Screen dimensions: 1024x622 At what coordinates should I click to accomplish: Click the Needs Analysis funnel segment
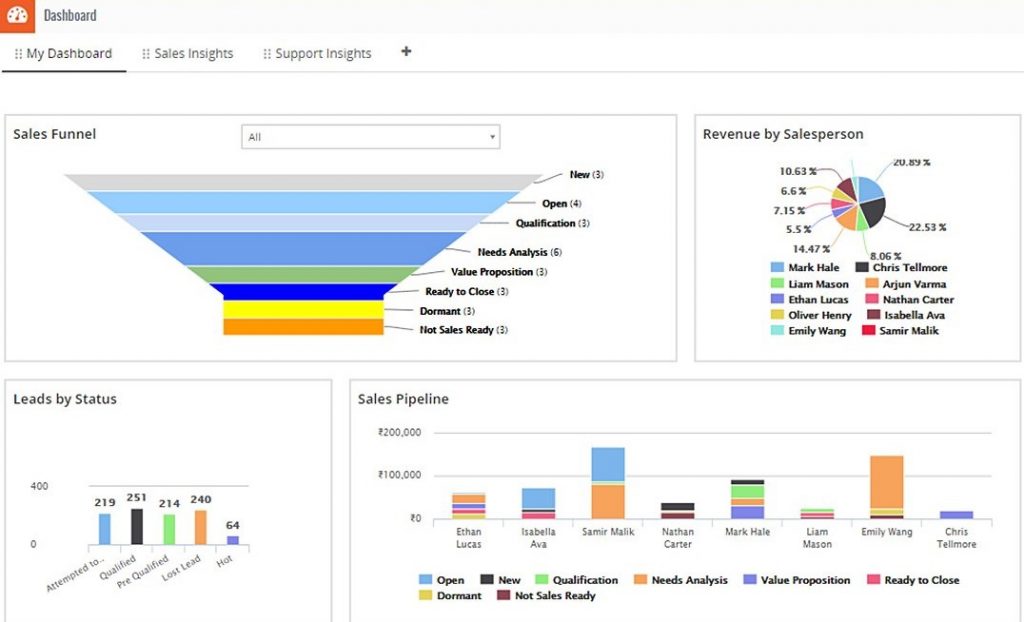click(x=301, y=248)
